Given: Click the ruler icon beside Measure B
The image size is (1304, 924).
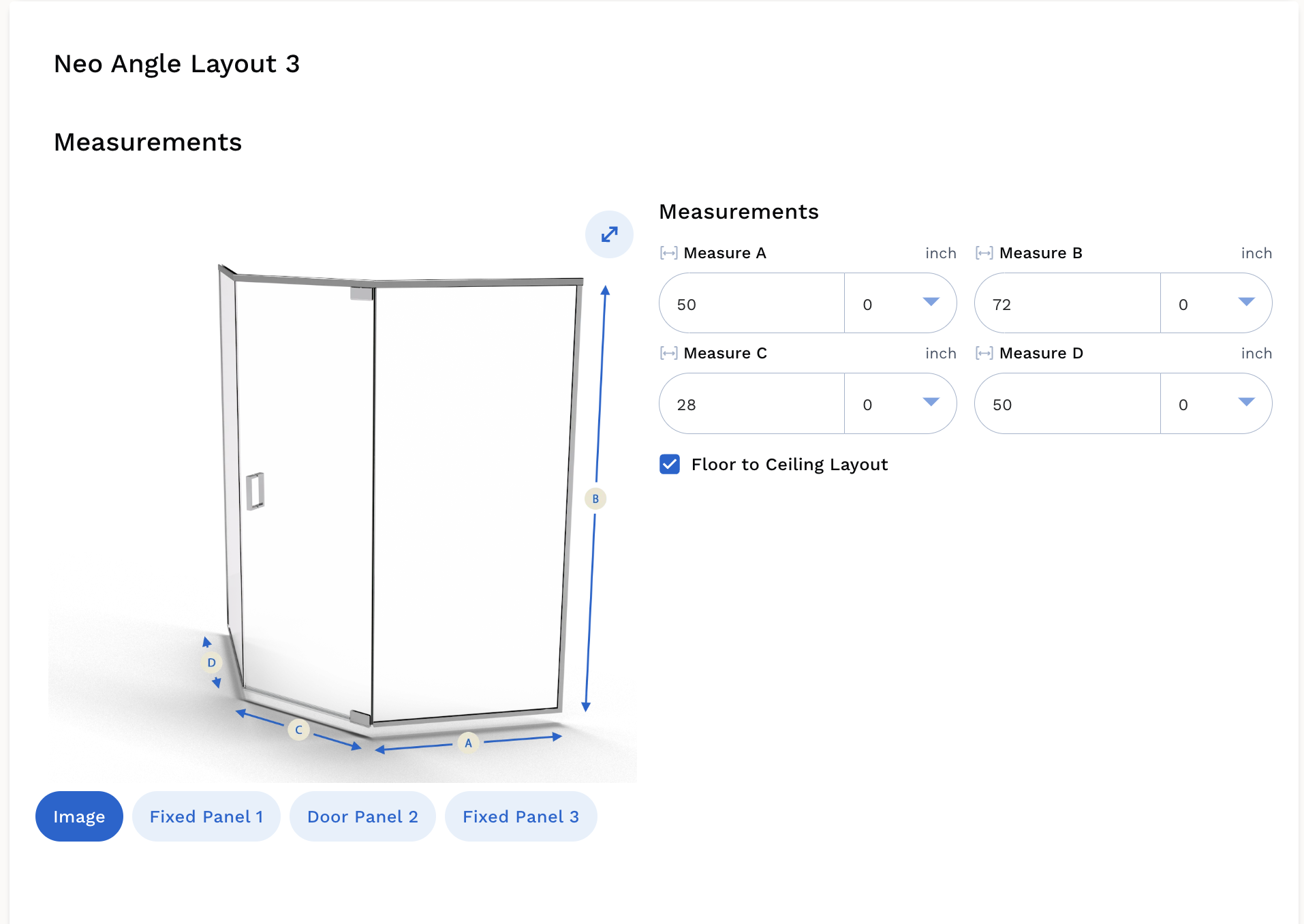Looking at the screenshot, I should tap(984, 253).
